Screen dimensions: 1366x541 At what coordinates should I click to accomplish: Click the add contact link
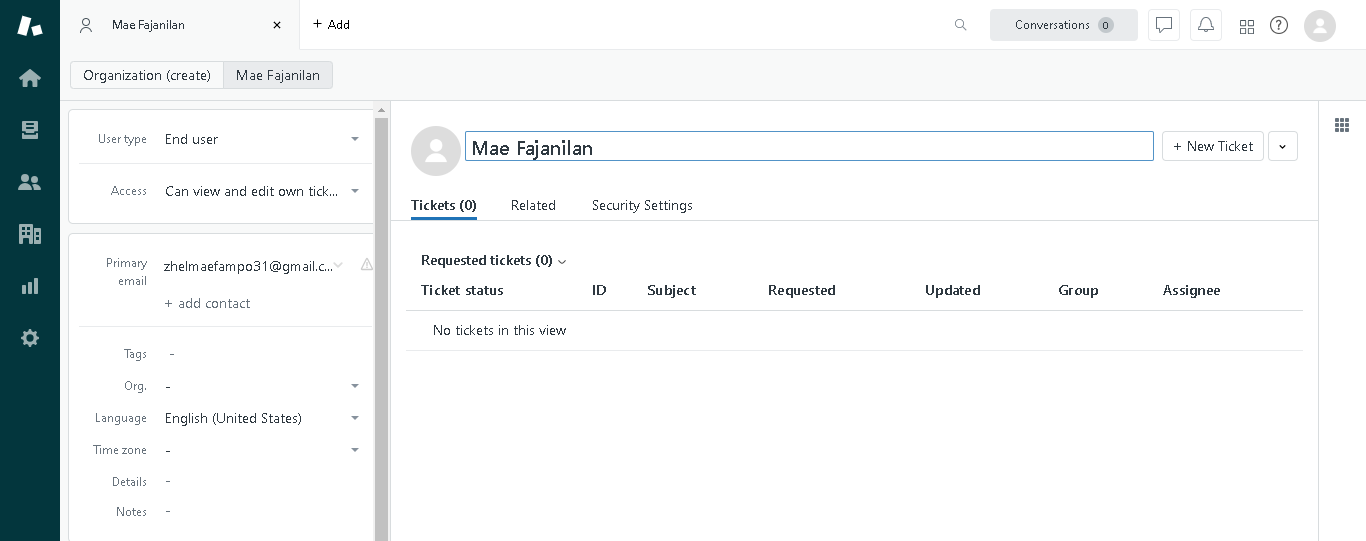[x=207, y=303]
